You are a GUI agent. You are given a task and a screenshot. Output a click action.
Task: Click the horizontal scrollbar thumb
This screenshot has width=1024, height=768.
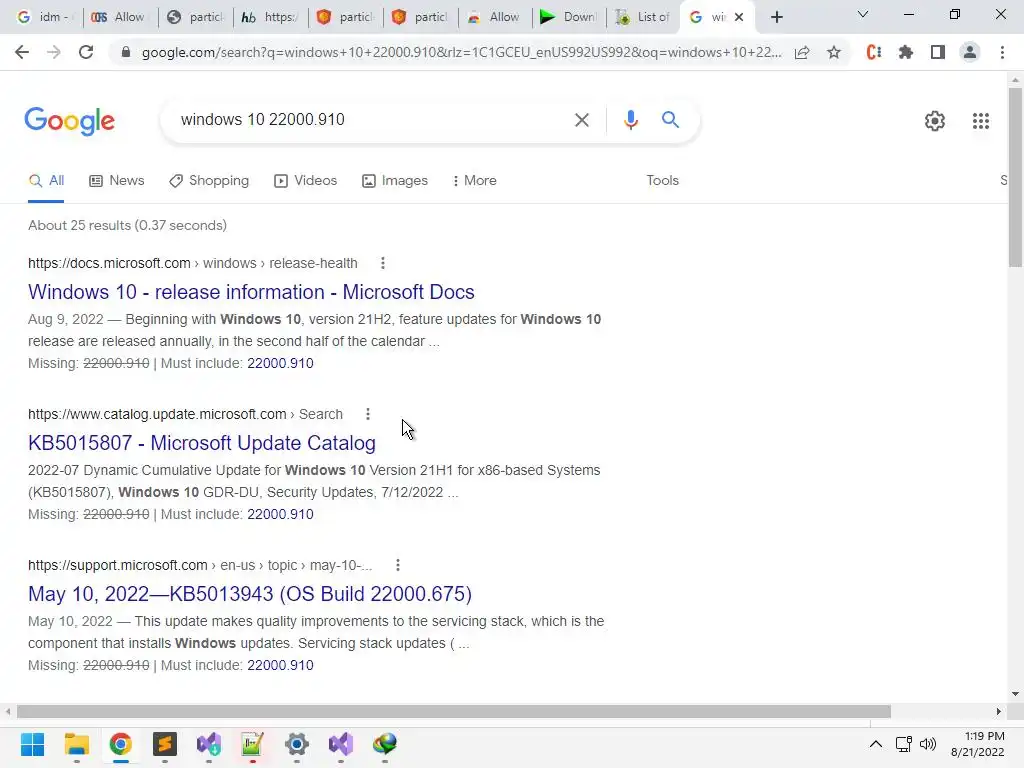pyautogui.click(x=453, y=711)
